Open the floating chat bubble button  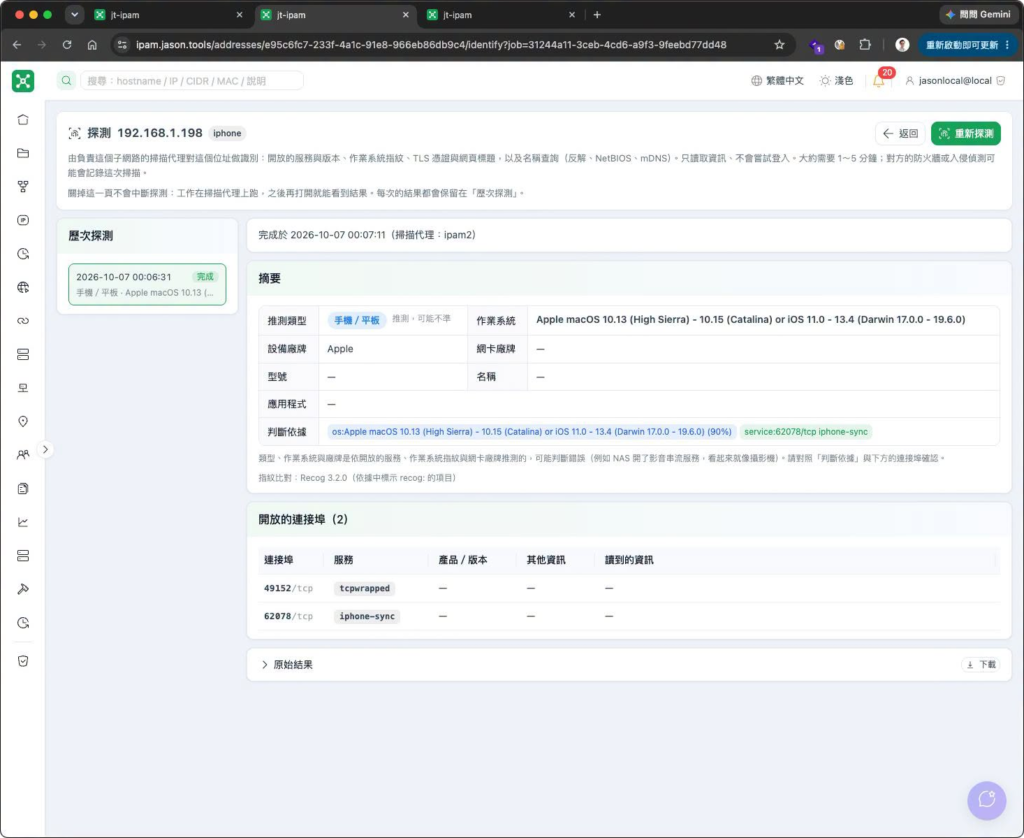(986, 800)
